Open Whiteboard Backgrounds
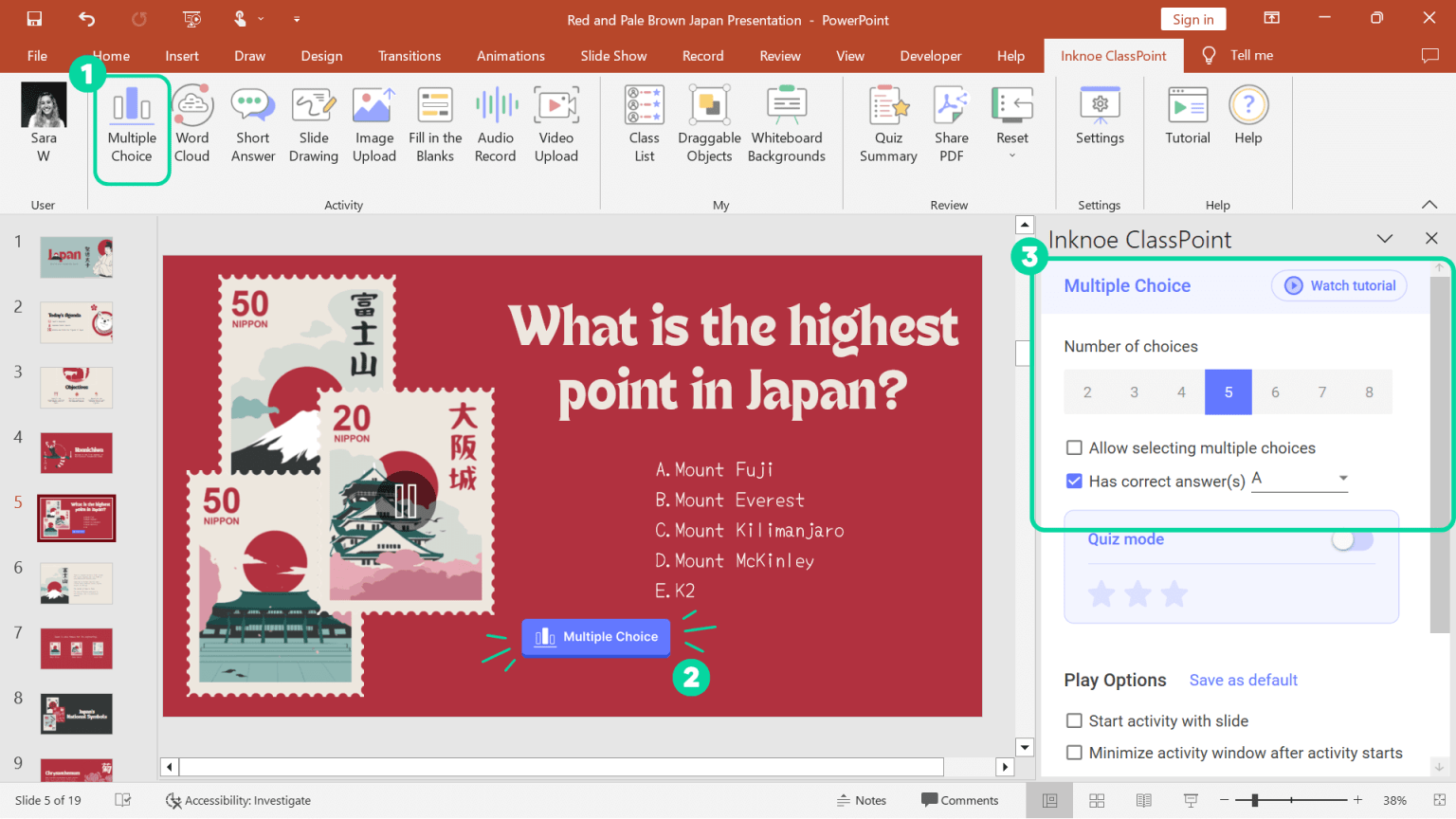 (786, 124)
